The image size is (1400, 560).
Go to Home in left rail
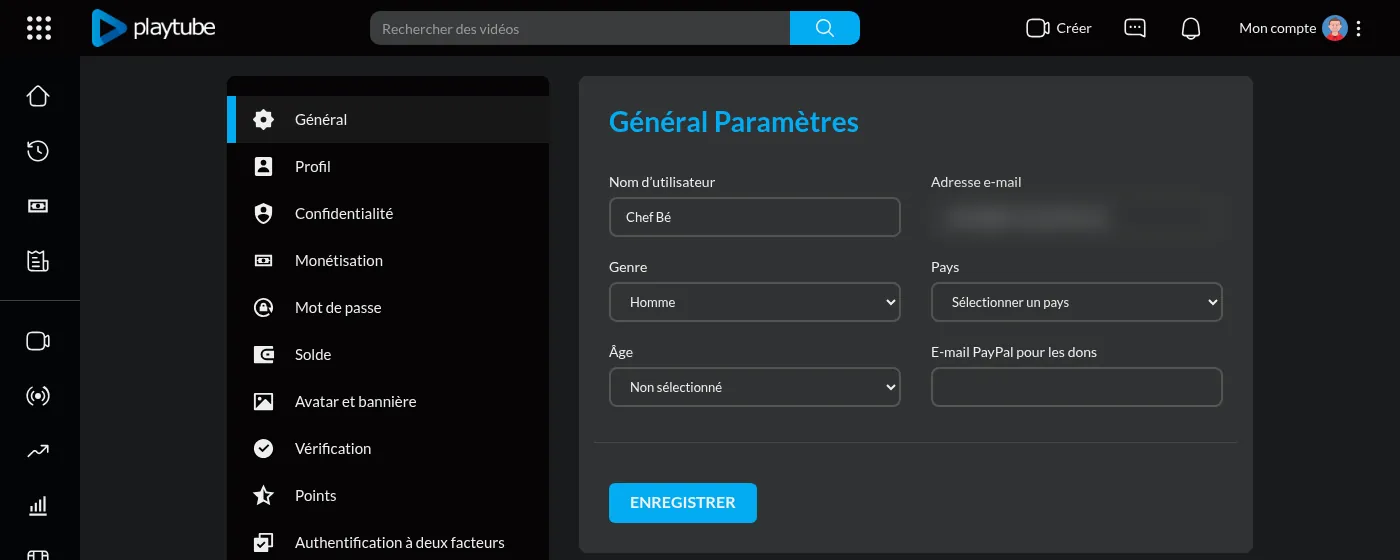point(38,96)
